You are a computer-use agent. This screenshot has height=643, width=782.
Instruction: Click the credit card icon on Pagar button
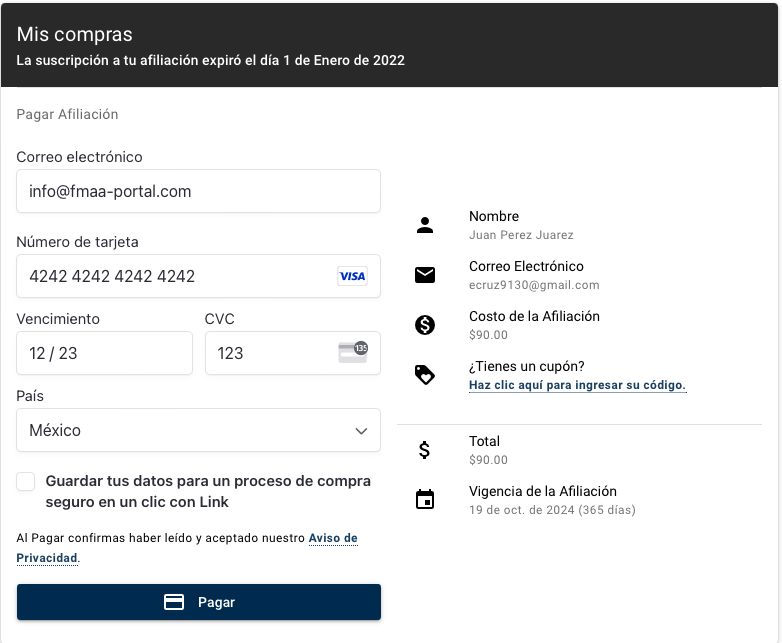tap(174, 602)
